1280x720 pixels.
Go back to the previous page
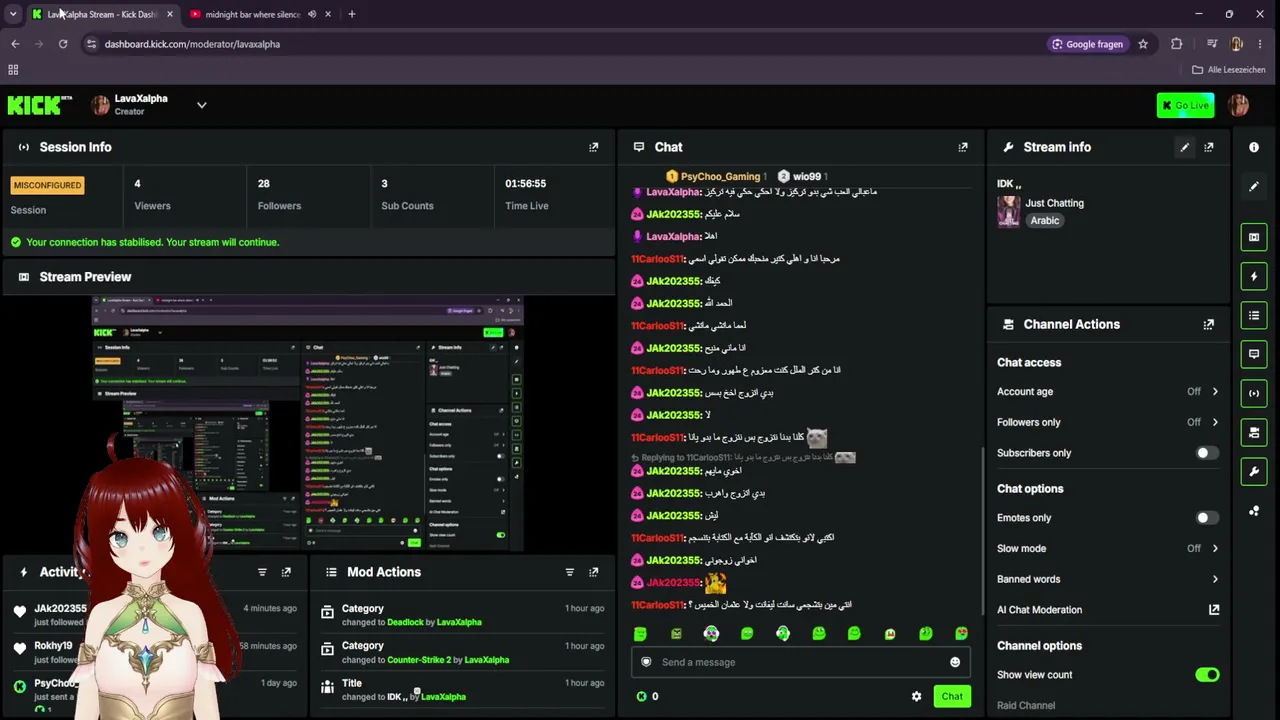[x=15, y=44]
